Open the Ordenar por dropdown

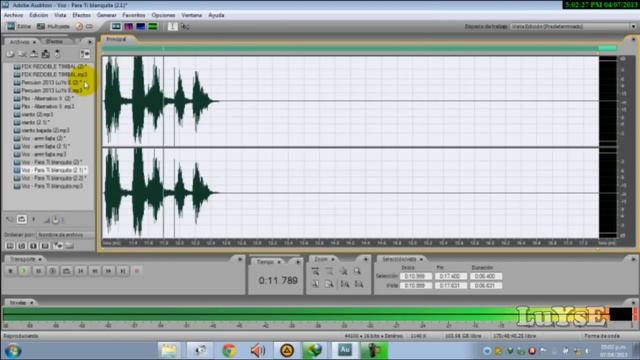[65, 235]
